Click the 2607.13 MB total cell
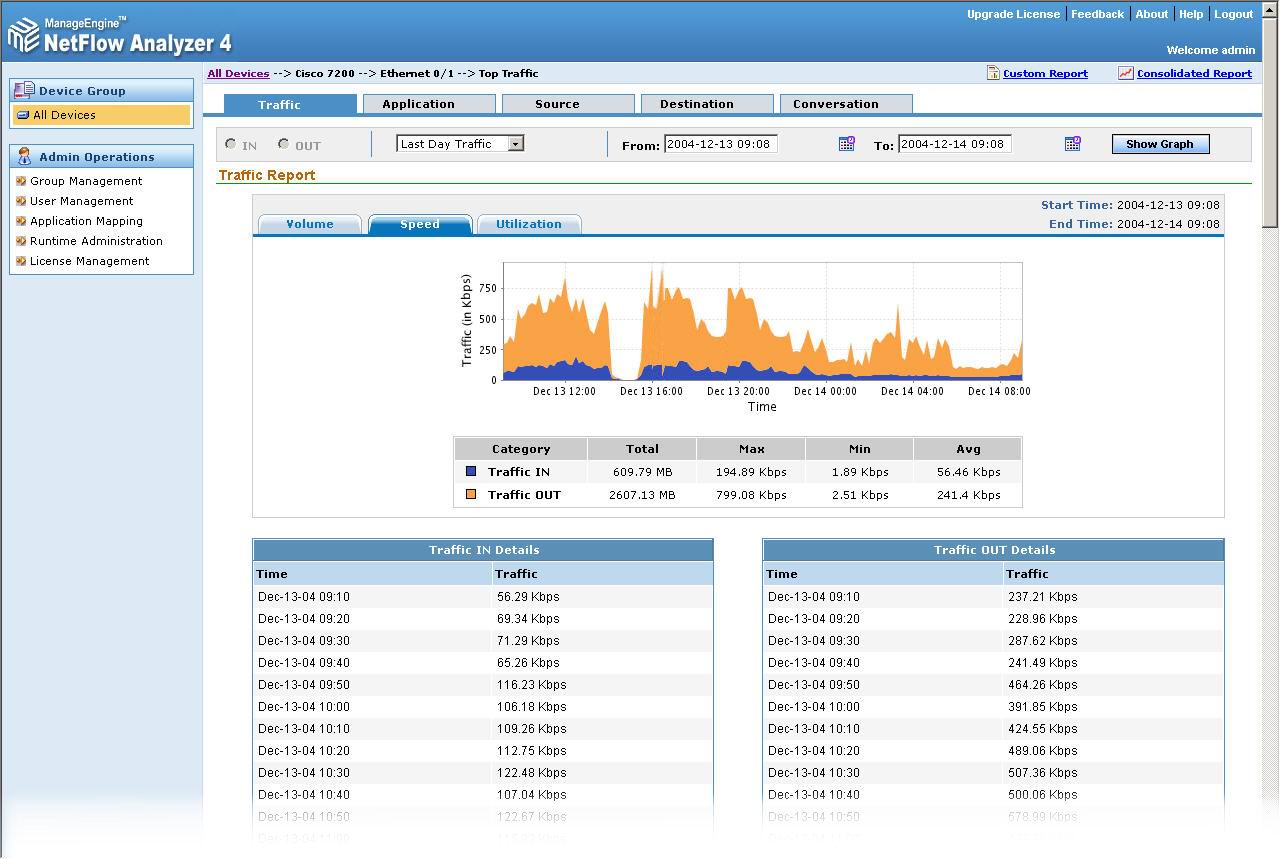 click(x=642, y=495)
